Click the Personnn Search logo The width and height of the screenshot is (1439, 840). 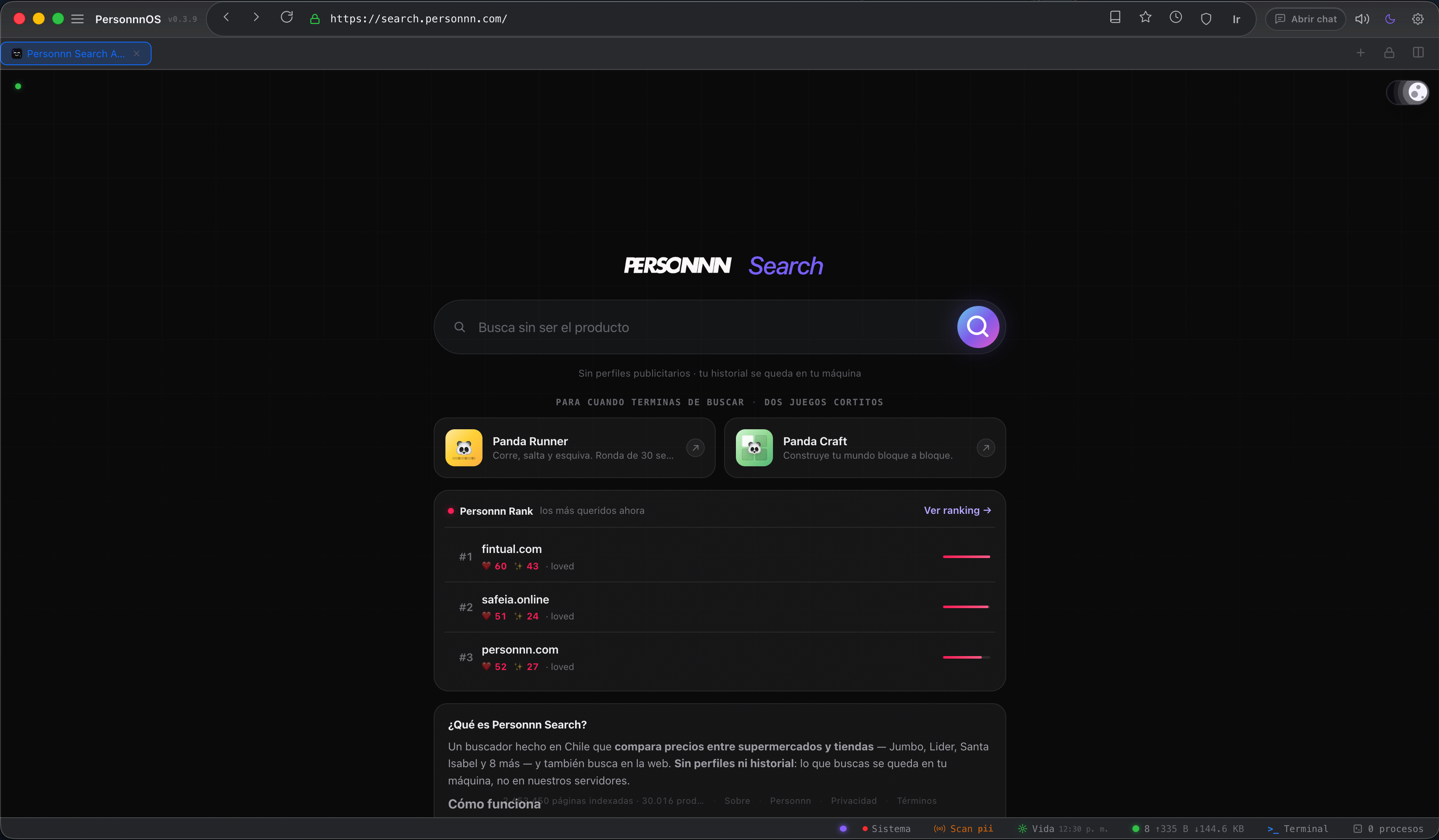pyautogui.click(x=723, y=266)
